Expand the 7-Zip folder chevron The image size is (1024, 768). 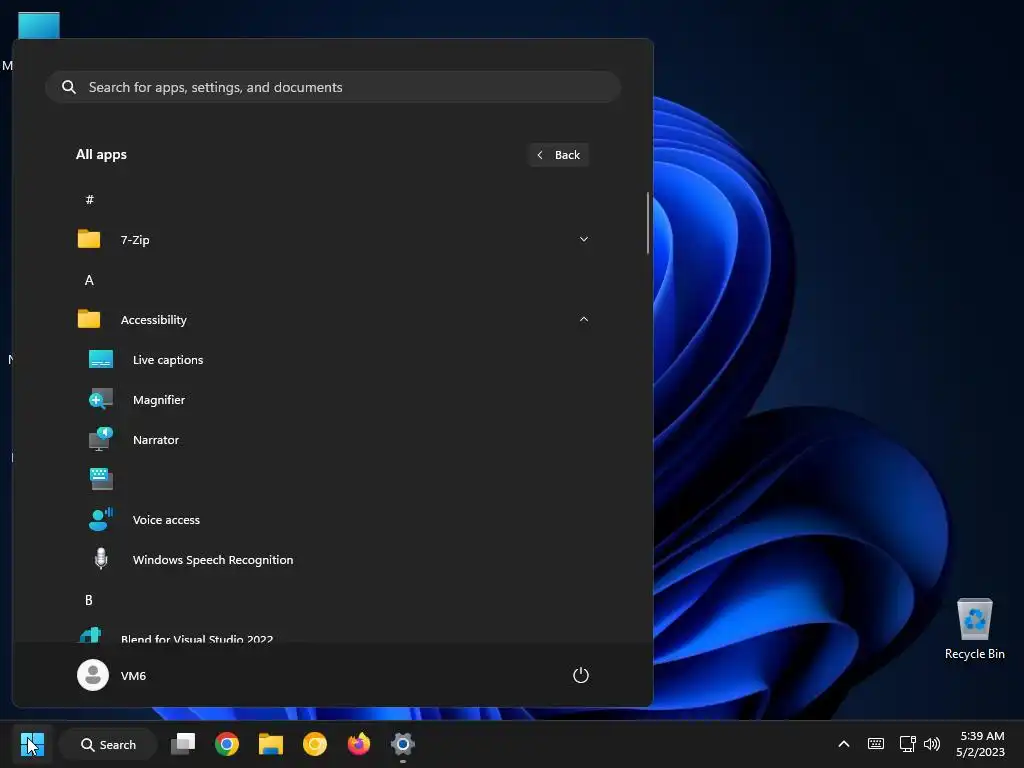click(584, 239)
